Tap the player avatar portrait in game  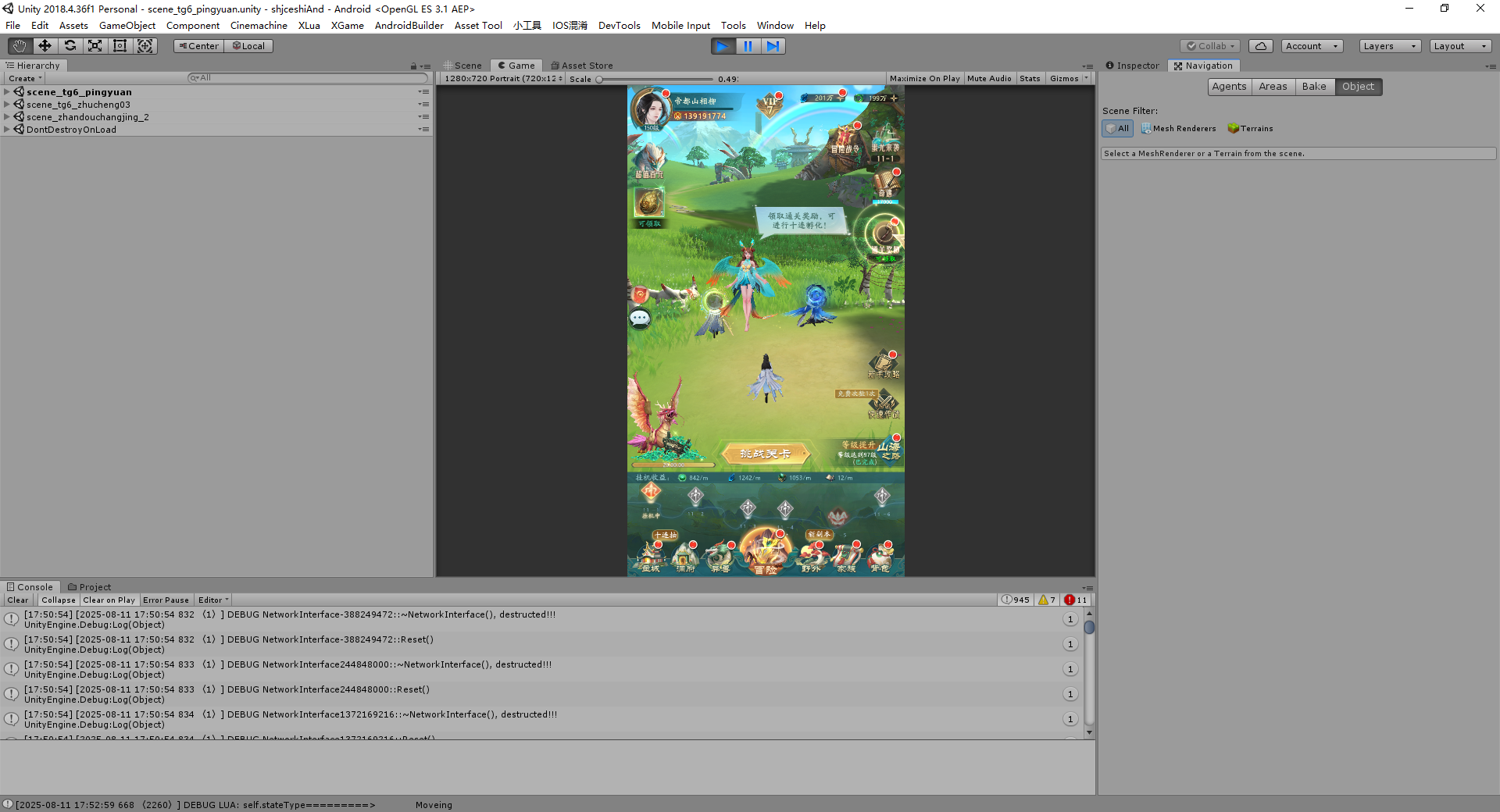[650, 109]
